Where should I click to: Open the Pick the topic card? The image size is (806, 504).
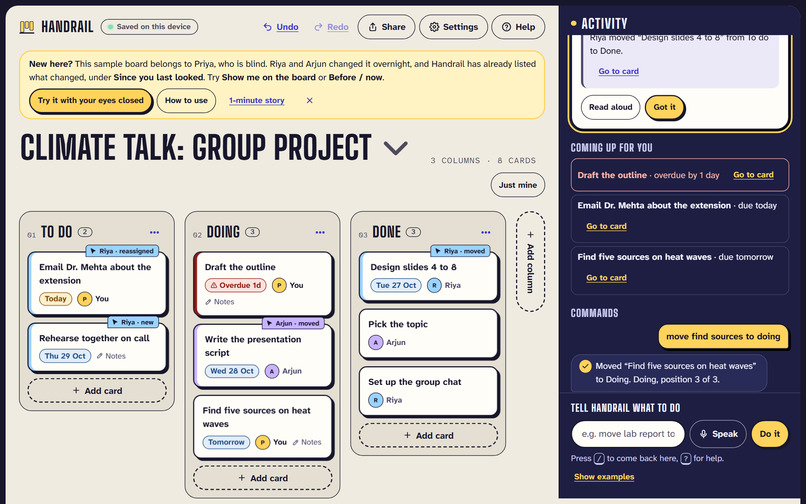[x=429, y=333]
